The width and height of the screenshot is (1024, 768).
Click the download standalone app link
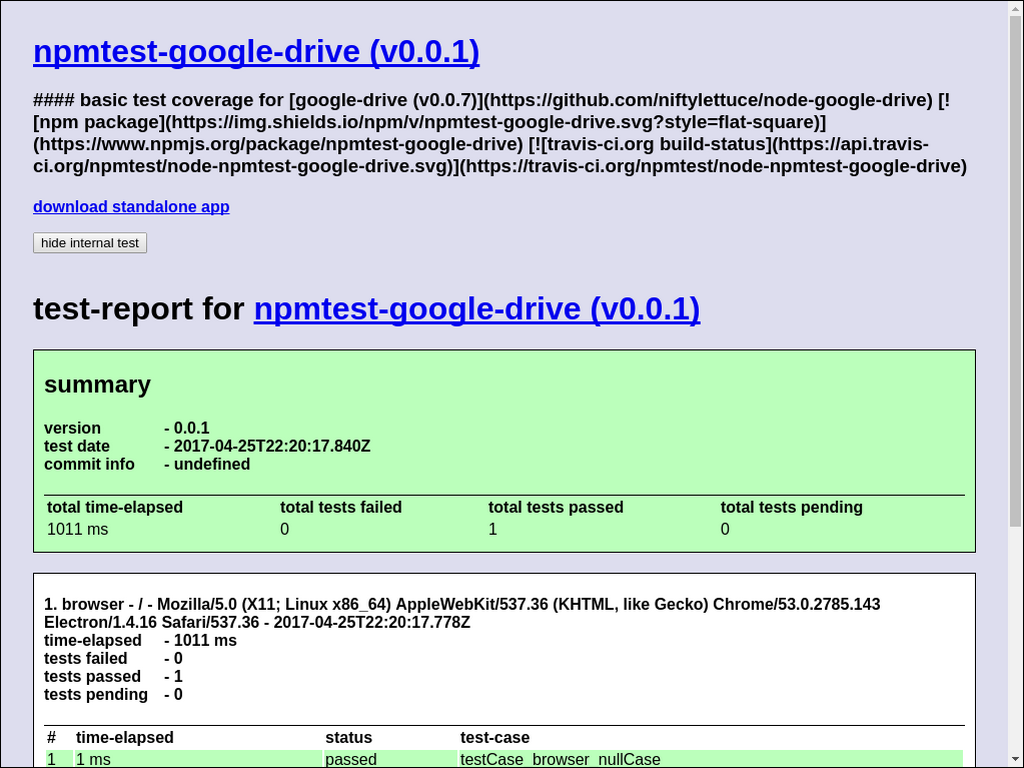pyautogui.click(x=131, y=207)
